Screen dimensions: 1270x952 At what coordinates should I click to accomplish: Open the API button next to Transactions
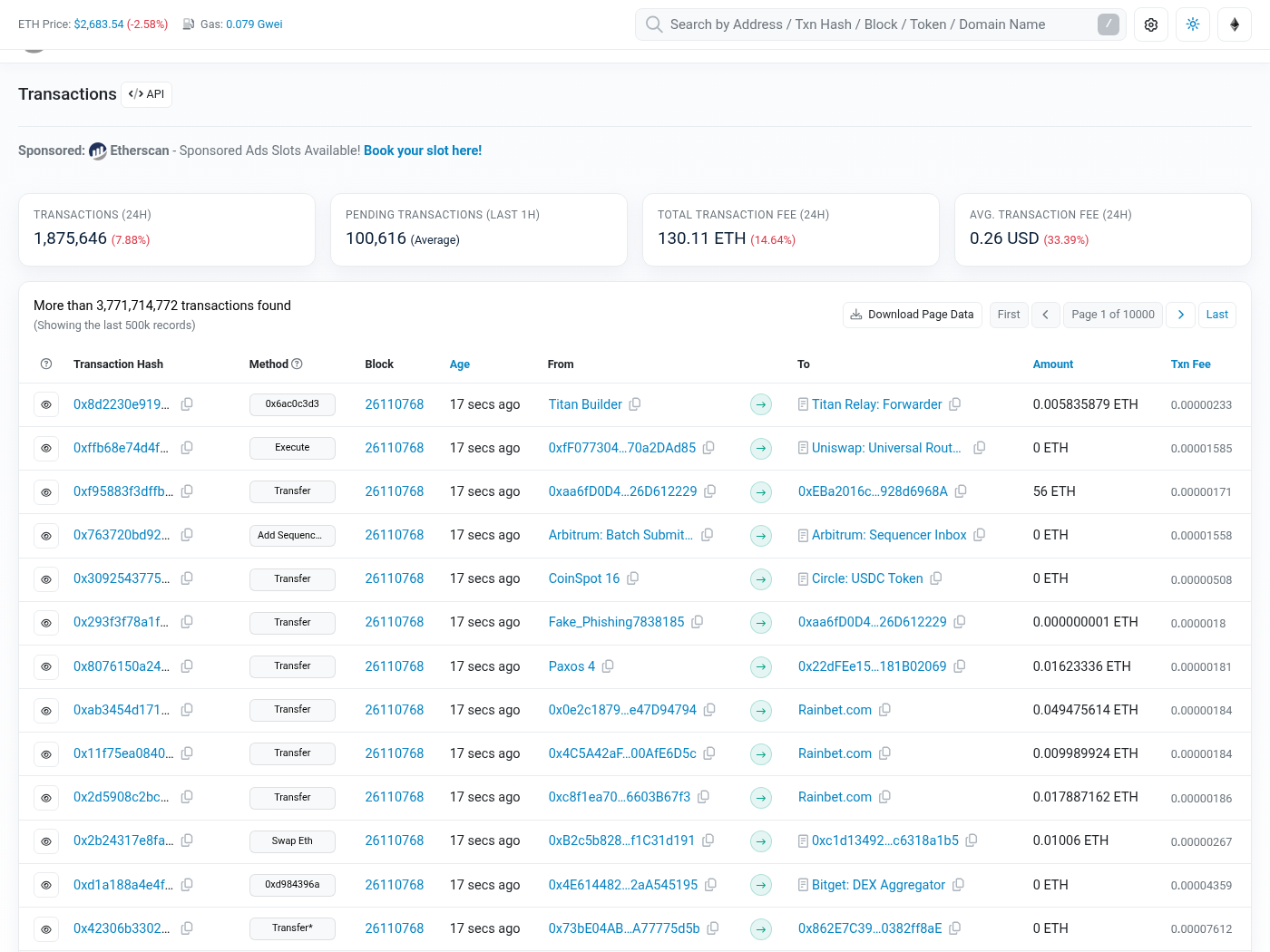[x=147, y=94]
